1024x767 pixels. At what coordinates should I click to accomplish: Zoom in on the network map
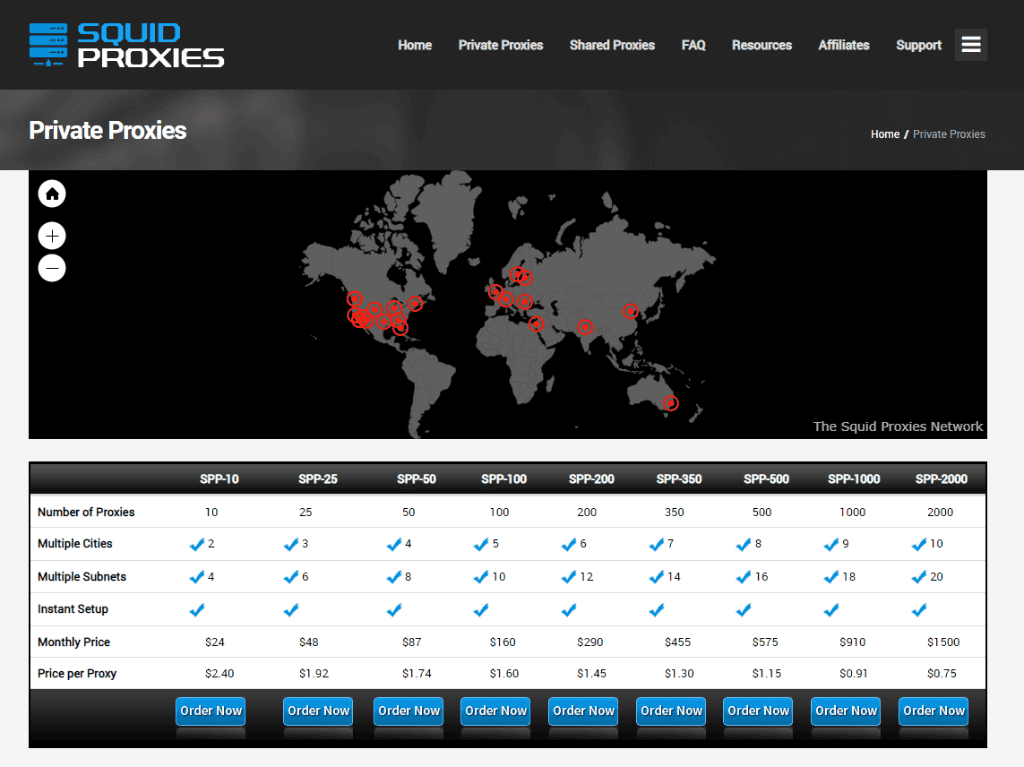(x=52, y=236)
